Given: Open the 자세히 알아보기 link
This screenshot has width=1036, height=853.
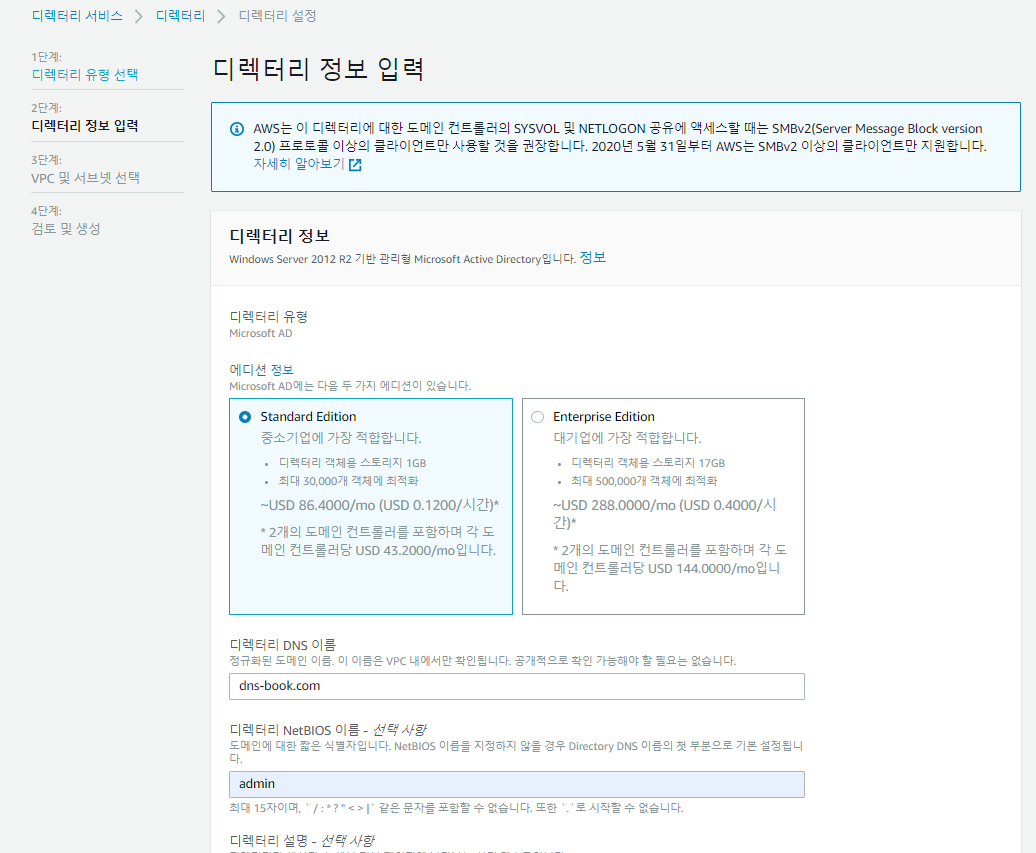Looking at the screenshot, I should click(299, 164).
